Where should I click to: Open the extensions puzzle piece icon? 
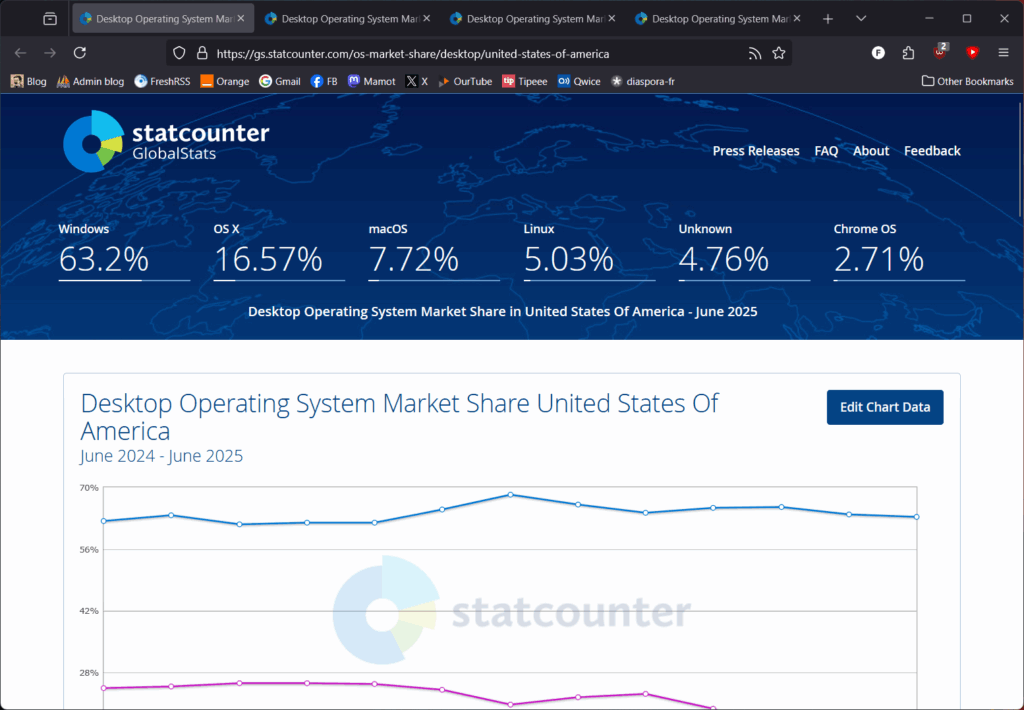(908, 53)
